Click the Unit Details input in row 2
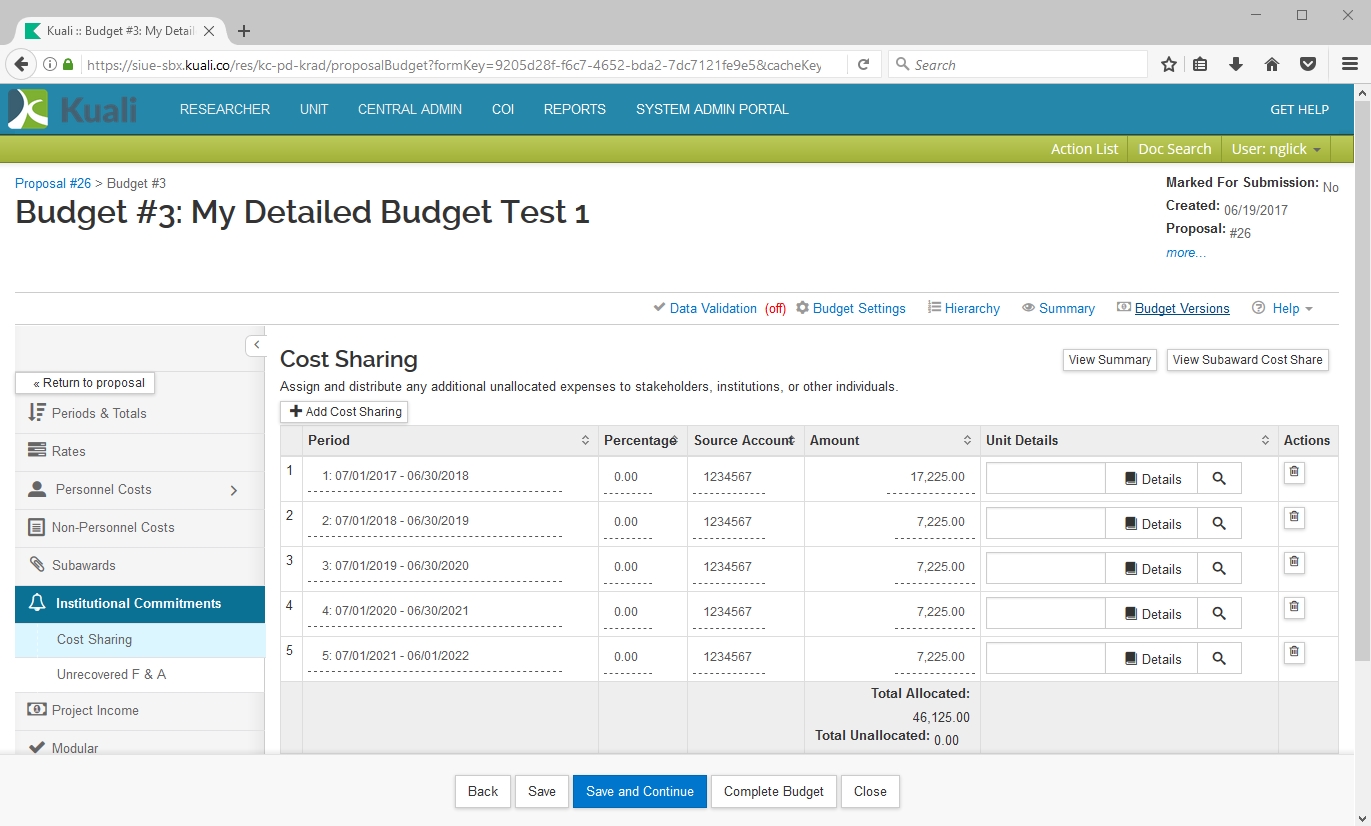This screenshot has width=1371, height=826. (x=1045, y=523)
